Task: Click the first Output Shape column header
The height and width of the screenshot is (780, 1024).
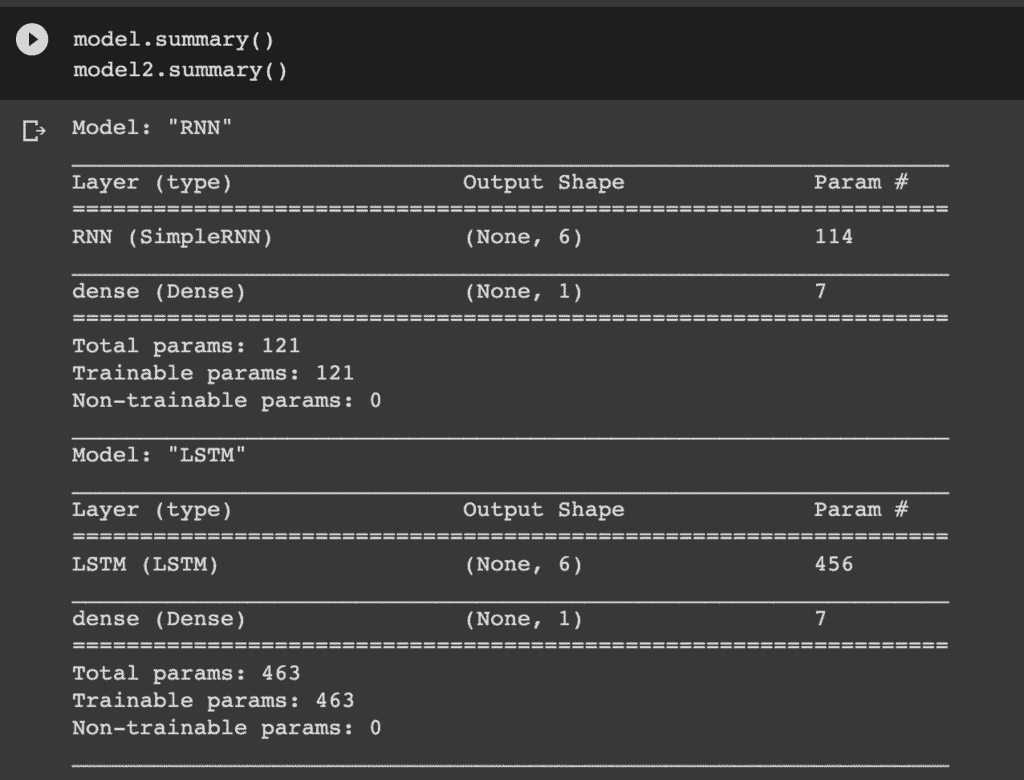Action: (x=543, y=182)
